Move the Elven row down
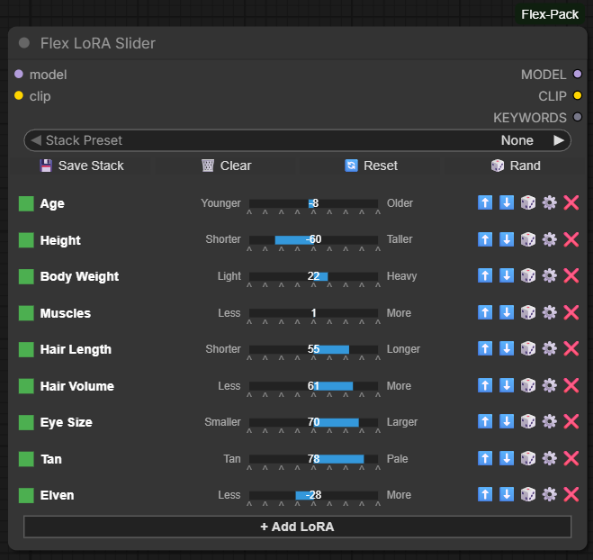593x560 pixels. 506,494
